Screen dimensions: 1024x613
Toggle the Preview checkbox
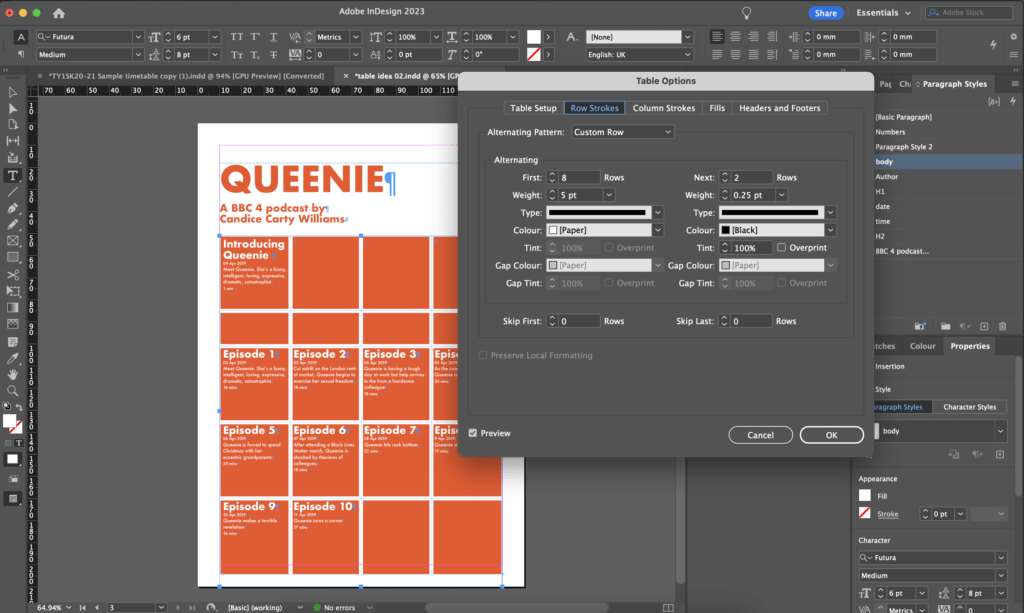[473, 433]
